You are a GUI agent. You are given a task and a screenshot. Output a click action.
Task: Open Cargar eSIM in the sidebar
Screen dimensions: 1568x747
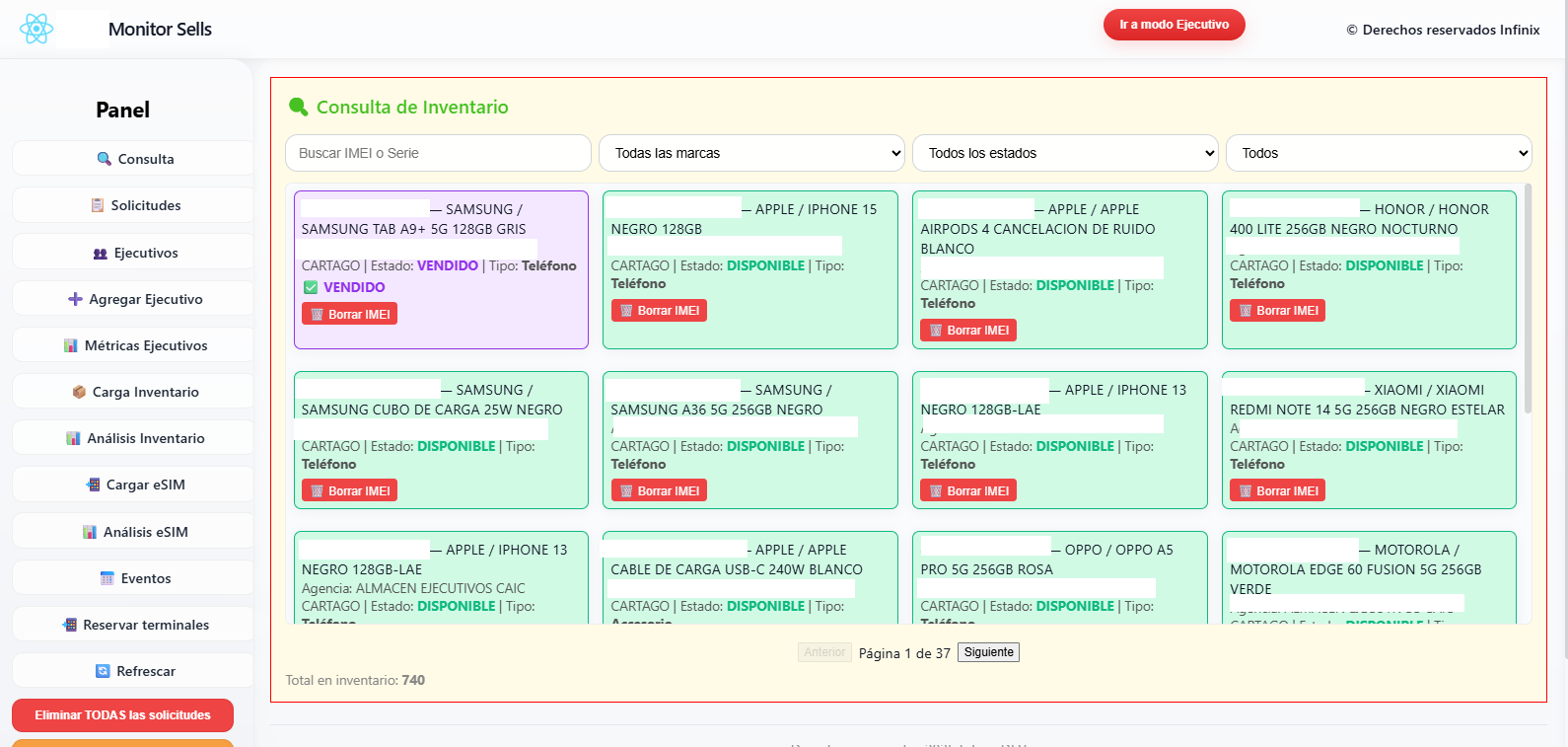133,485
